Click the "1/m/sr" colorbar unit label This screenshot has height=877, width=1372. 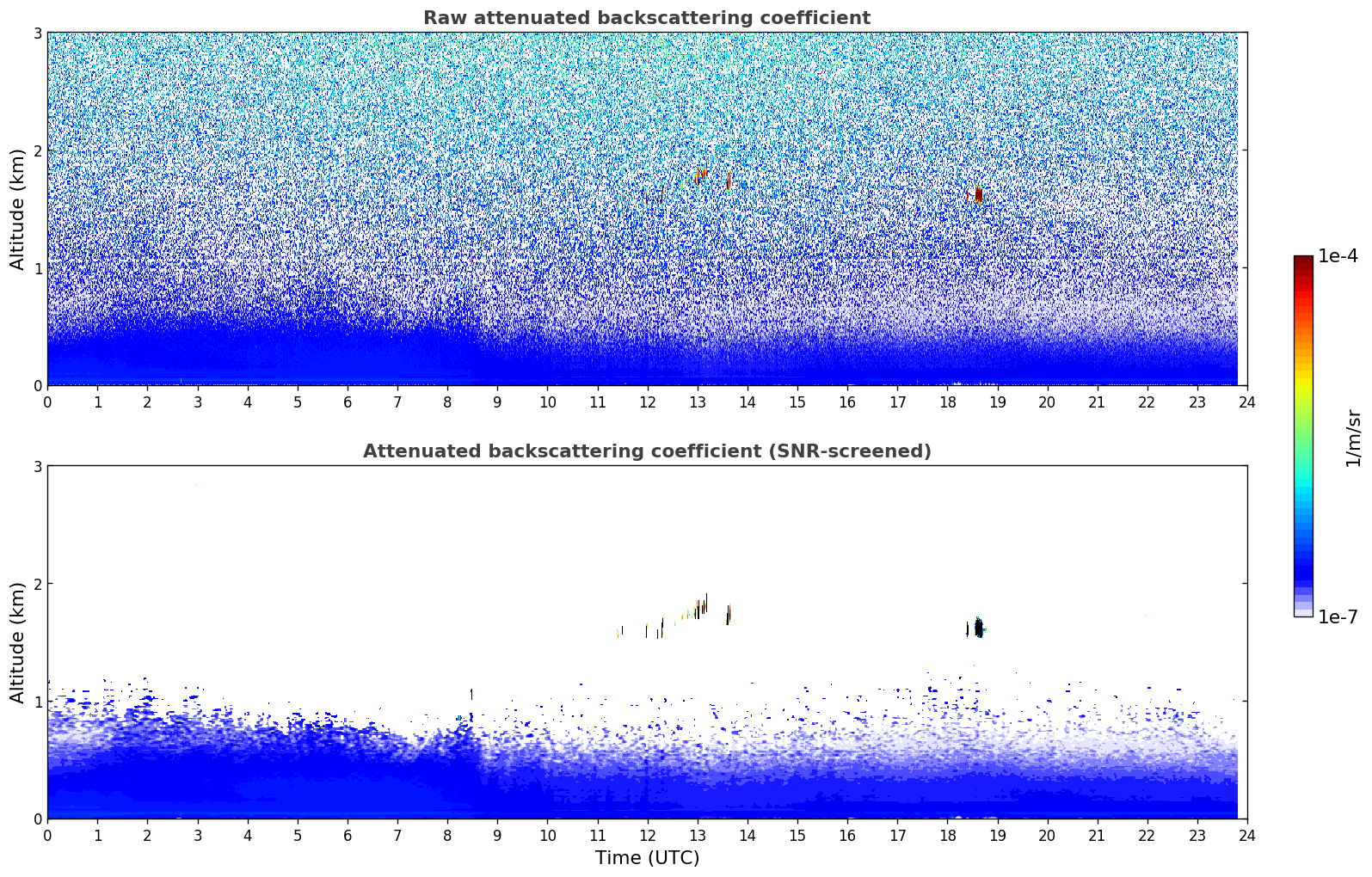(1353, 438)
